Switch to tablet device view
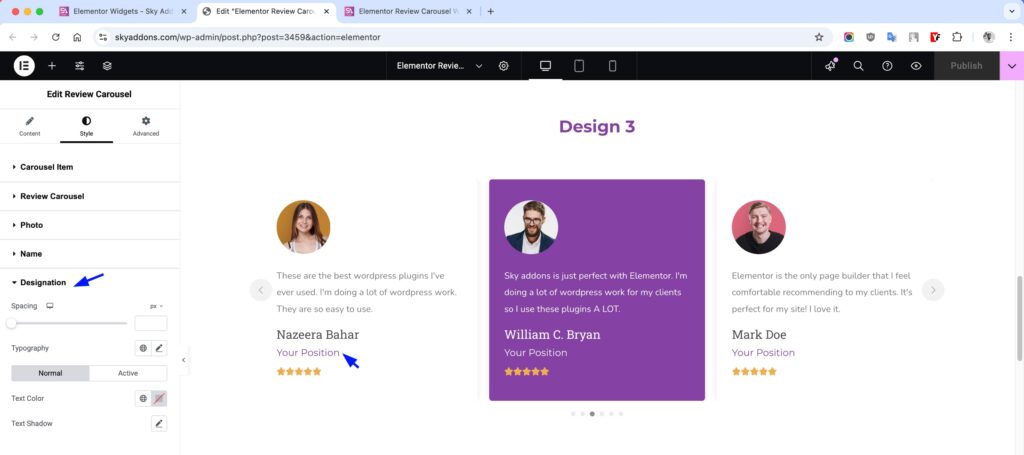This screenshot has height=455, width=1024. click(579, 66)
